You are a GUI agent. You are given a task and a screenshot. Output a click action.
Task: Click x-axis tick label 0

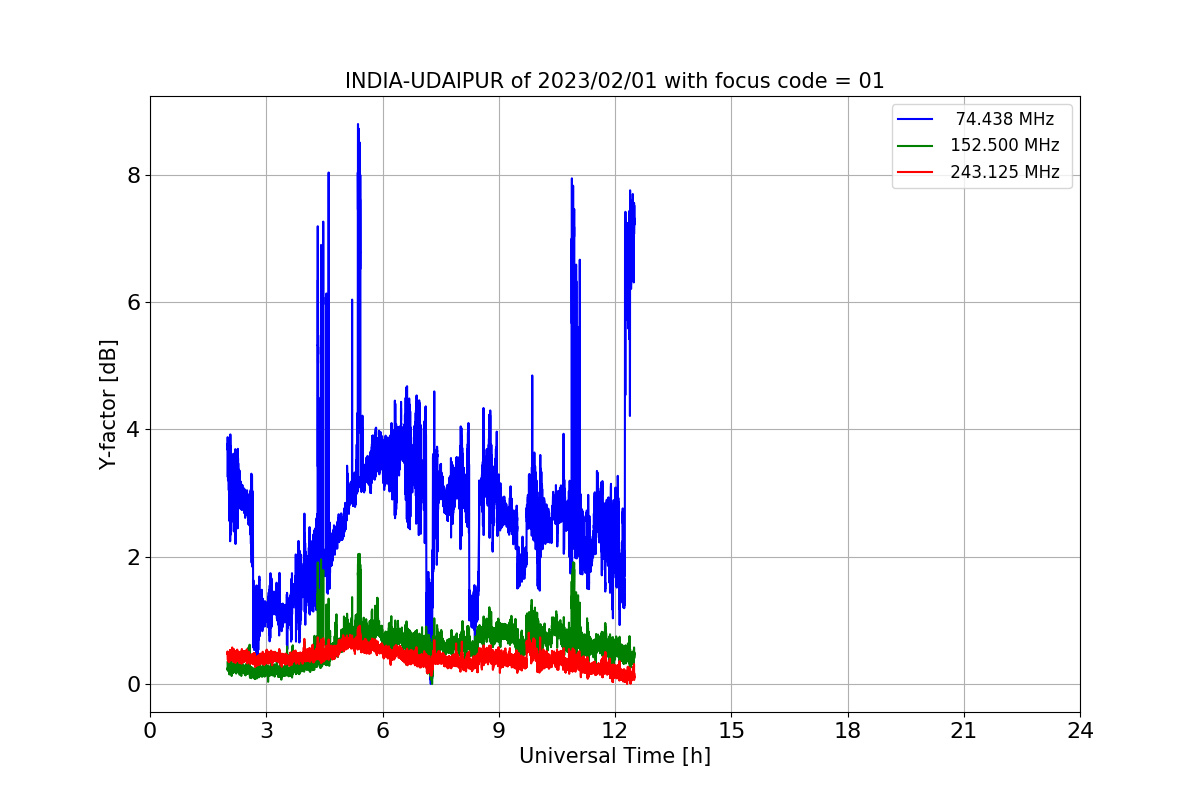(150, 730)
